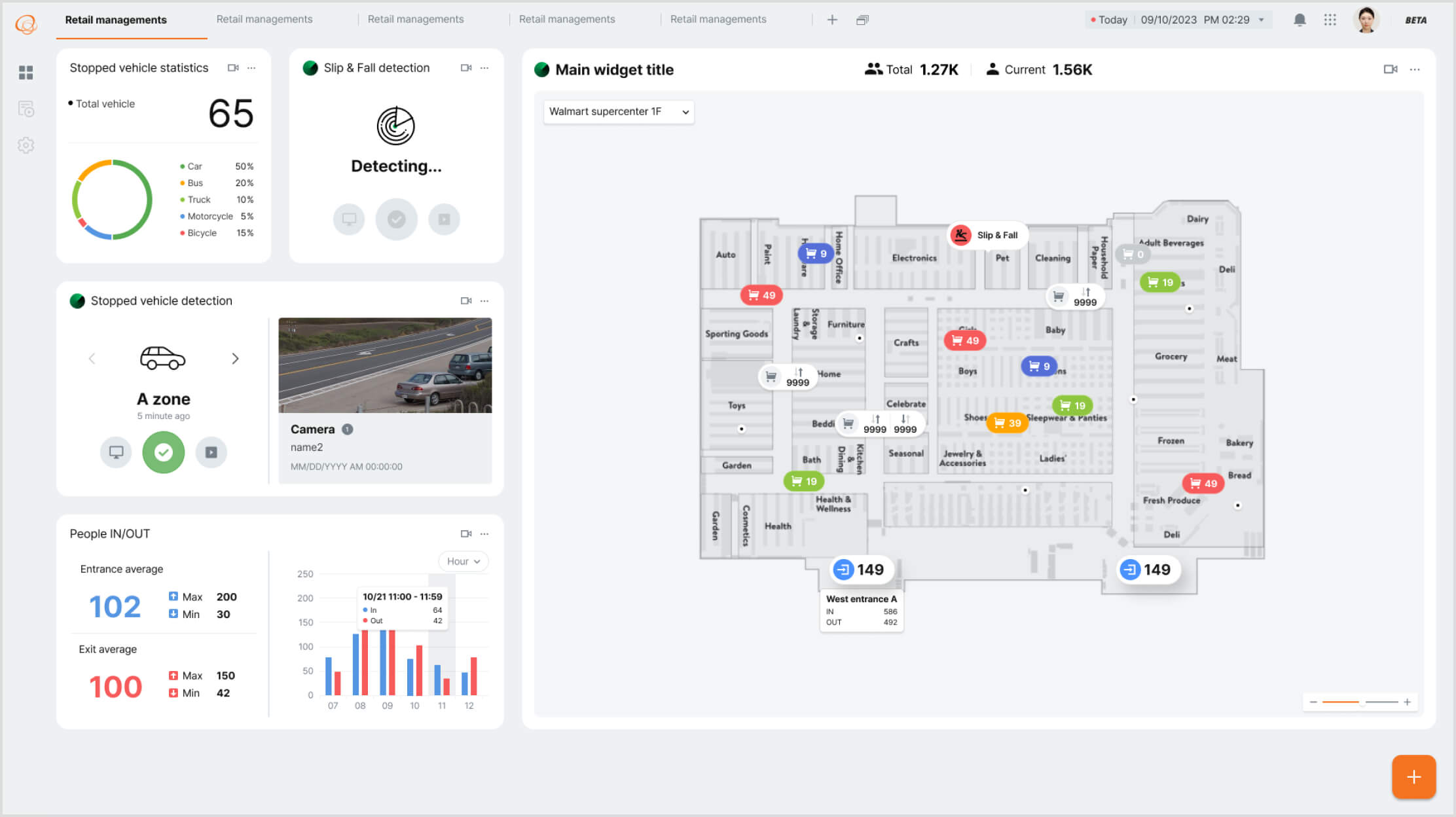Click West entrance 149 marker
1456x817 pixels.
(x=862, y=570)
